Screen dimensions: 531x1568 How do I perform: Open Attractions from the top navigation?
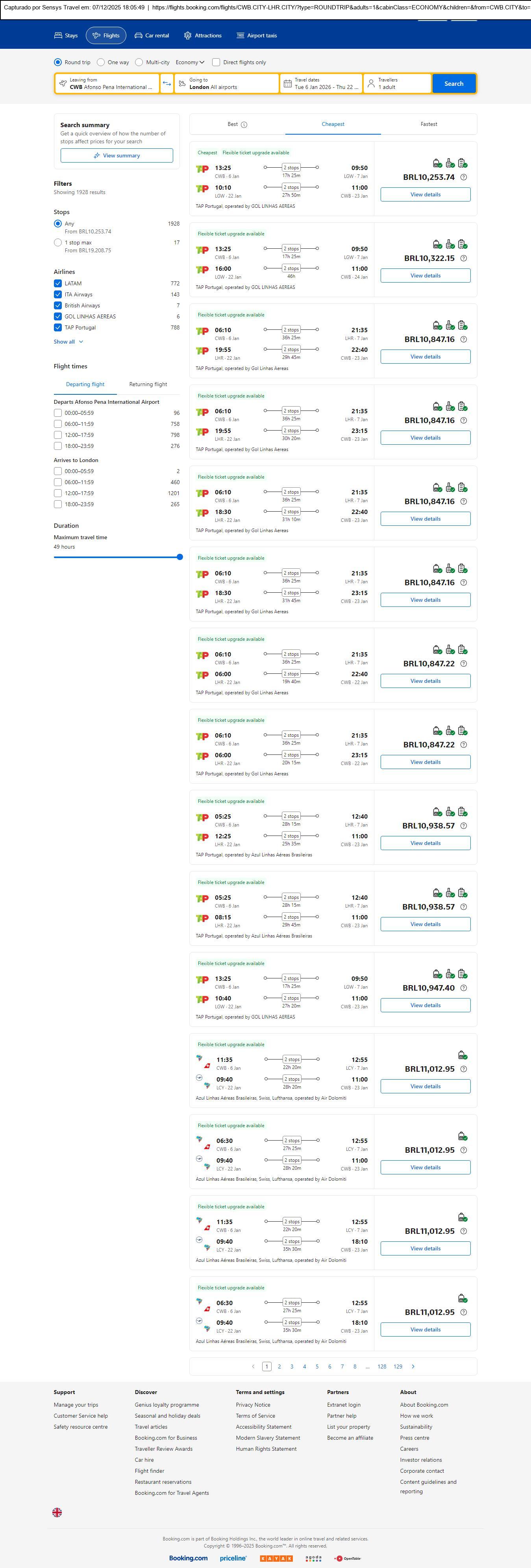203,36
